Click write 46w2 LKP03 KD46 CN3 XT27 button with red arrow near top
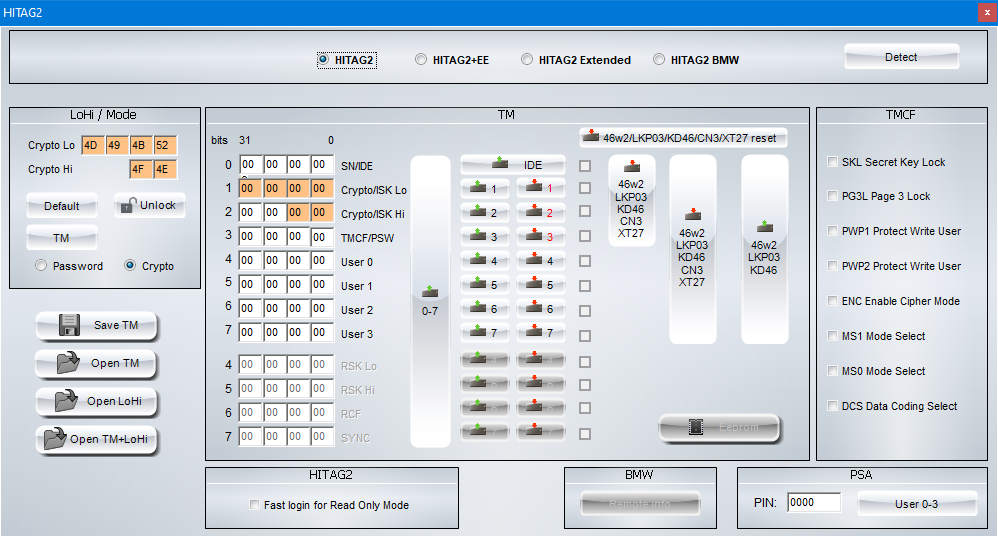Screen dimensions: 998x537 [x=631, y=200]
